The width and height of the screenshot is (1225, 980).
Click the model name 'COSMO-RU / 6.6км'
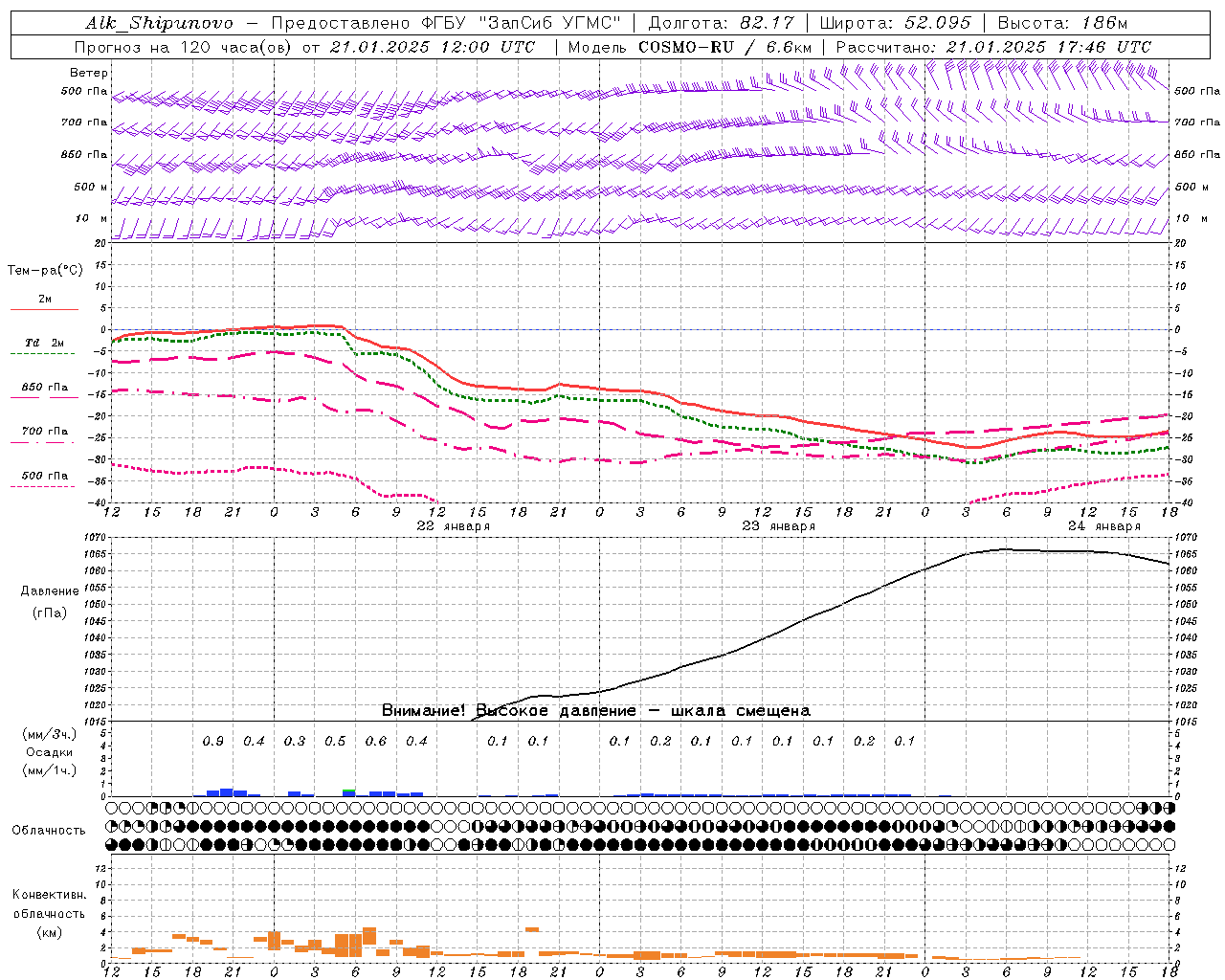[x=724, y=47]
